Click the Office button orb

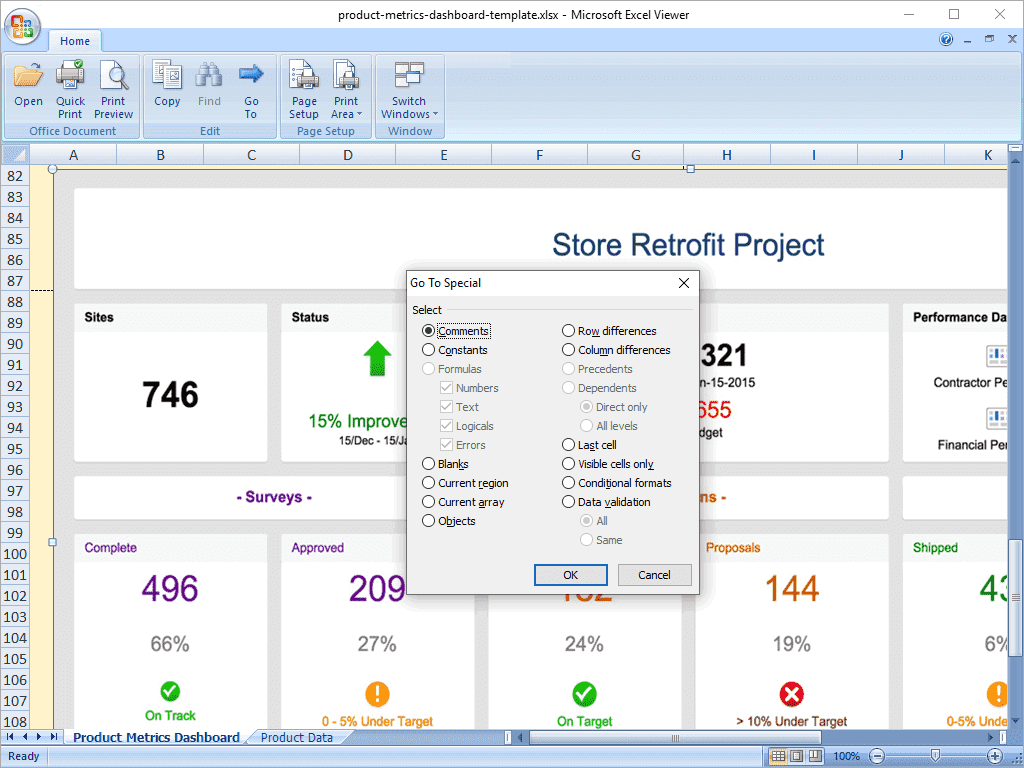(22, 25)
